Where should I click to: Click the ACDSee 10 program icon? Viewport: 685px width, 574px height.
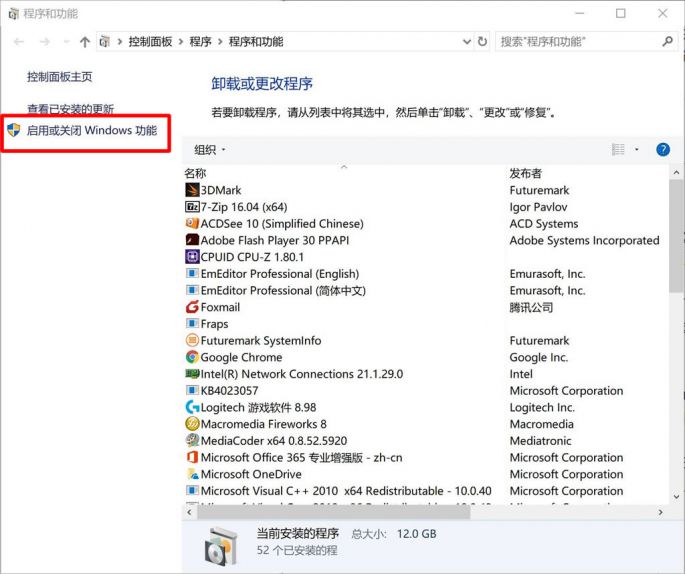coord(192,223)
